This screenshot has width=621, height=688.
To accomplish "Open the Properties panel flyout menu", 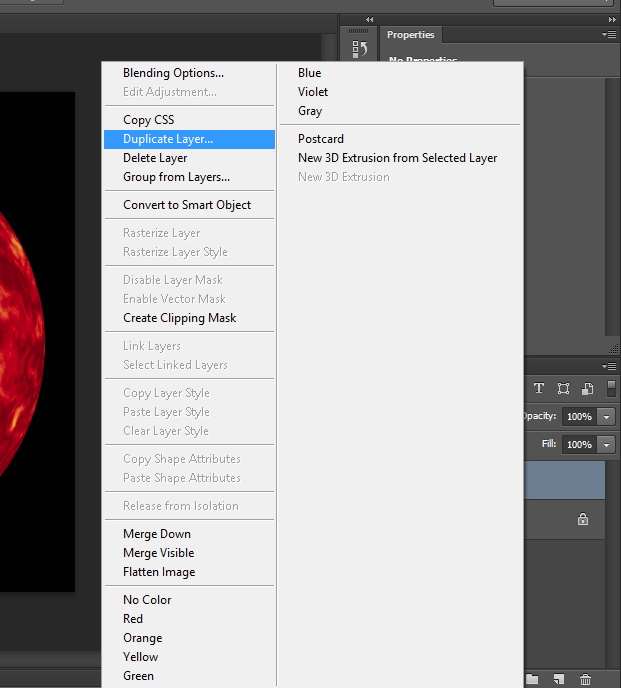I will coord(609,35).
